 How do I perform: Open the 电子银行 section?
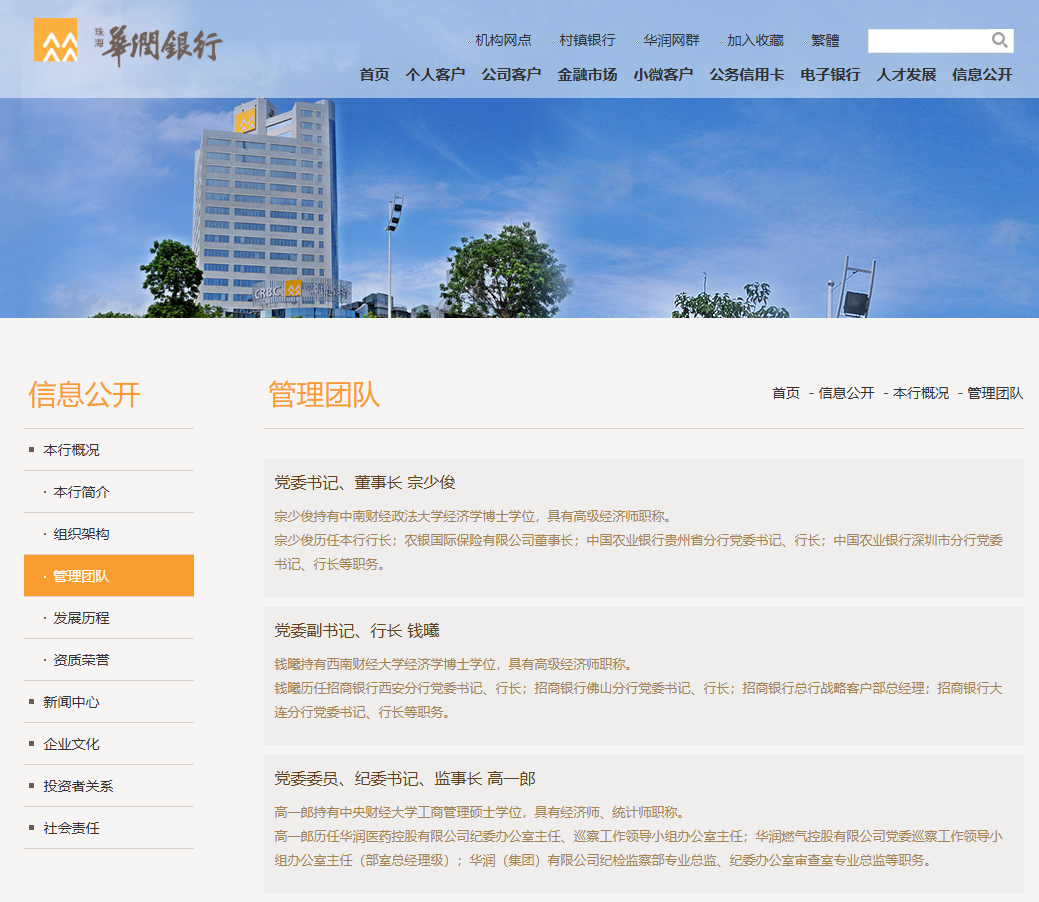(829, 74)
